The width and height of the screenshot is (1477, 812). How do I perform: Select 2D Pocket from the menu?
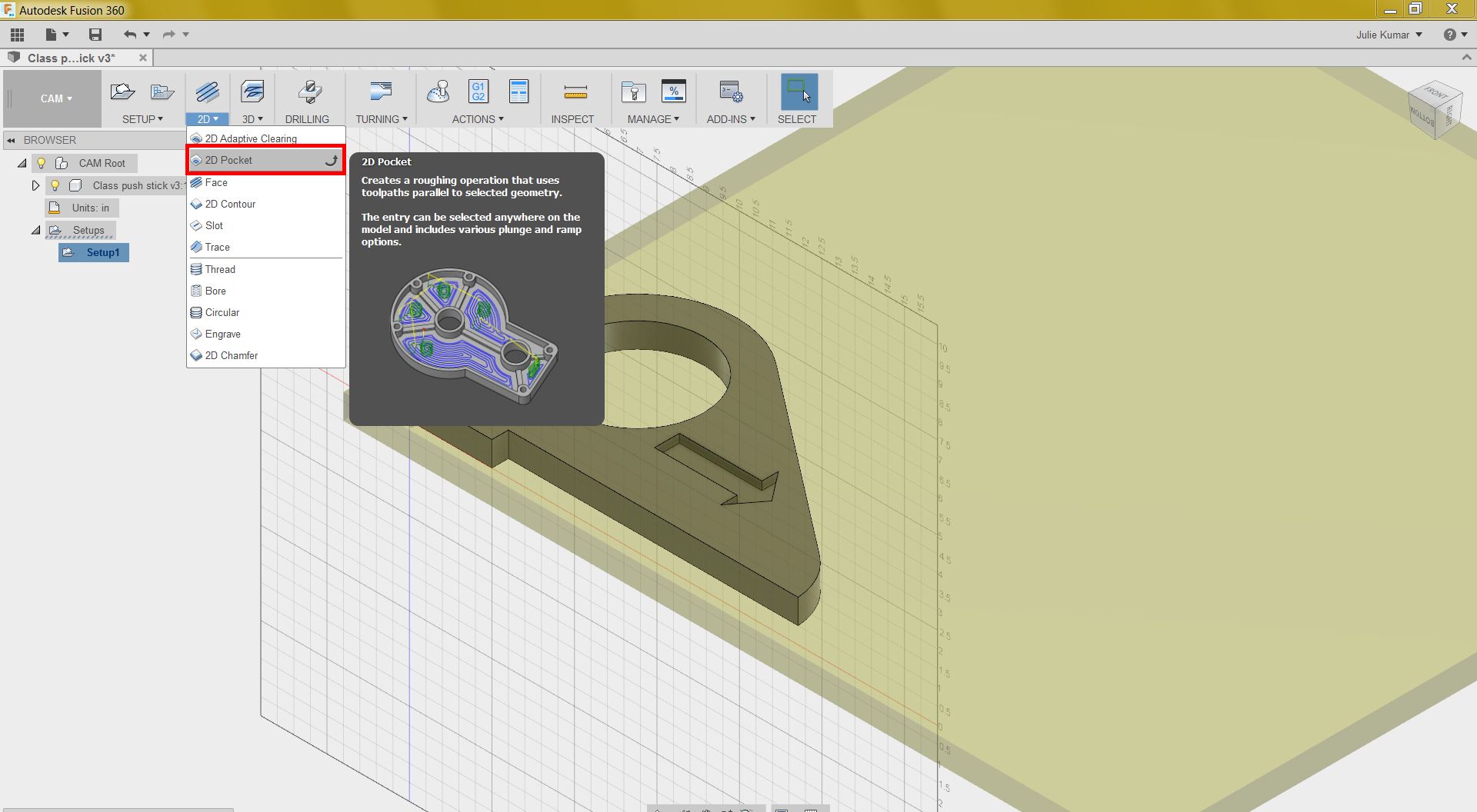228,160
